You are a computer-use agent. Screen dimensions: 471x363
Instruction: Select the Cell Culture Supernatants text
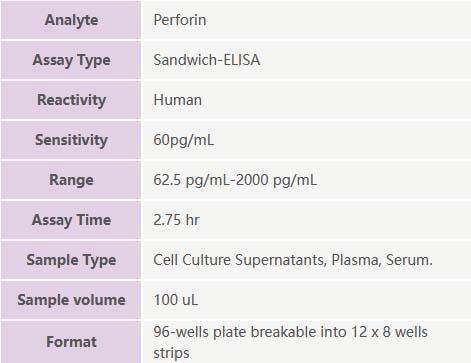[x=240, y=260]
